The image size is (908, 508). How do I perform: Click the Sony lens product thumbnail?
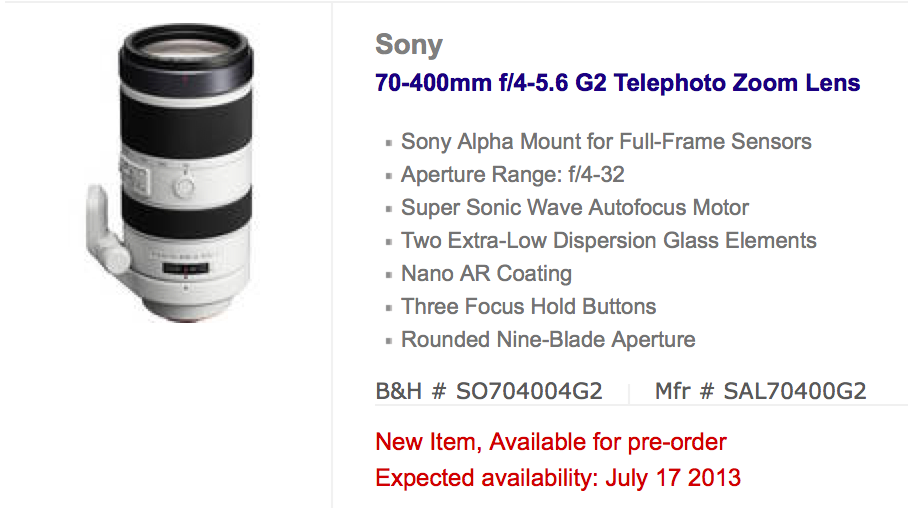pos(171,173)
